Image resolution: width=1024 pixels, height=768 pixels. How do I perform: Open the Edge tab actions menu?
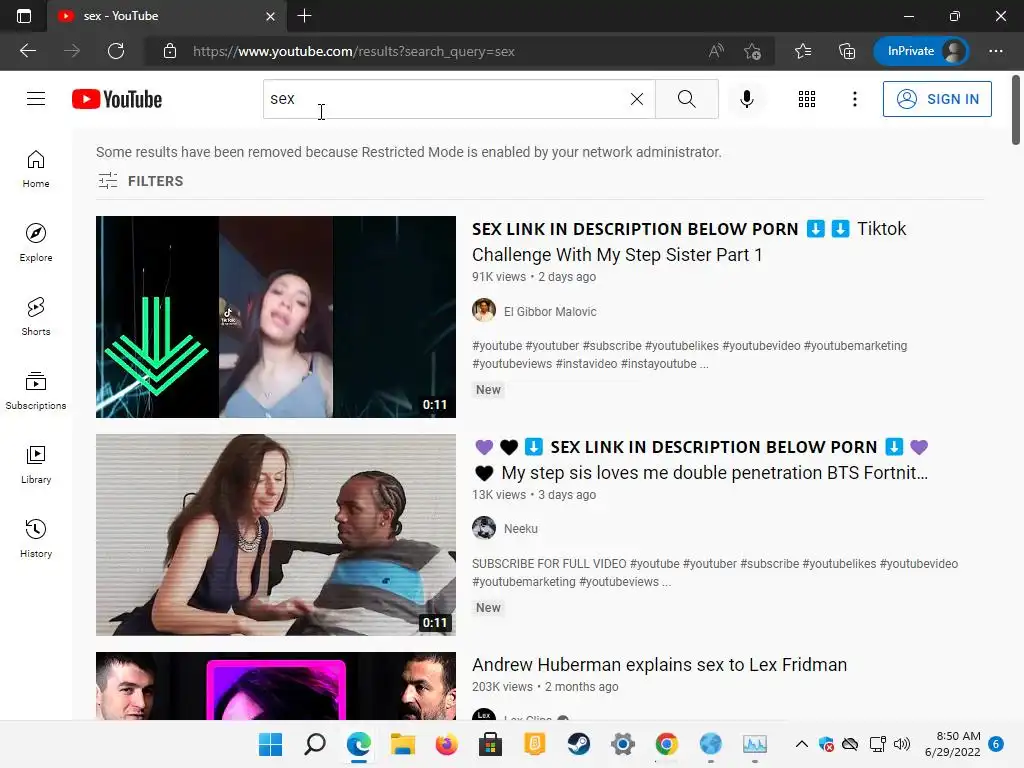tap(24, 16)
